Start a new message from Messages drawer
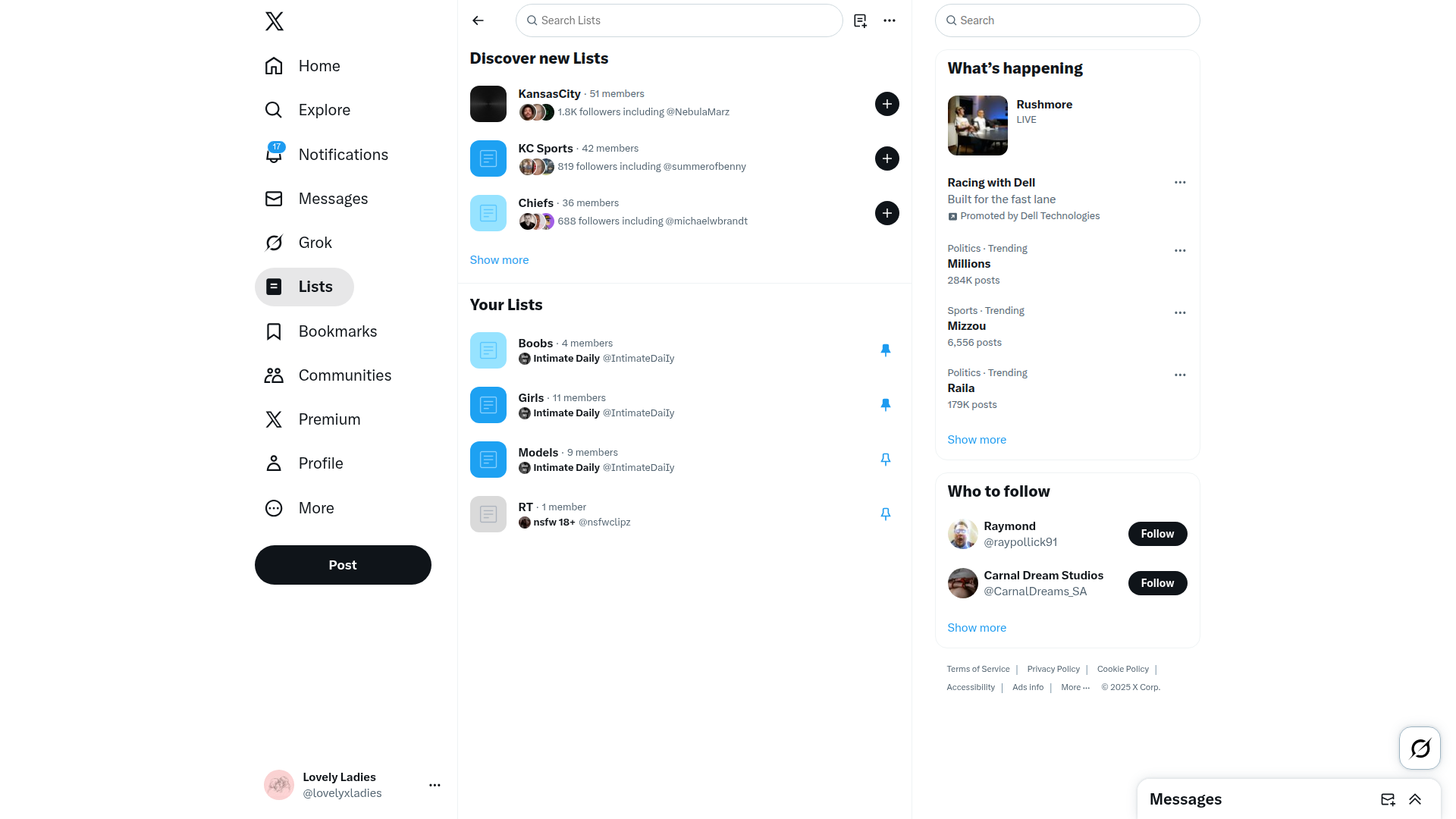This screenshot has width=1456, height=819. click(x=1388, y=799)
